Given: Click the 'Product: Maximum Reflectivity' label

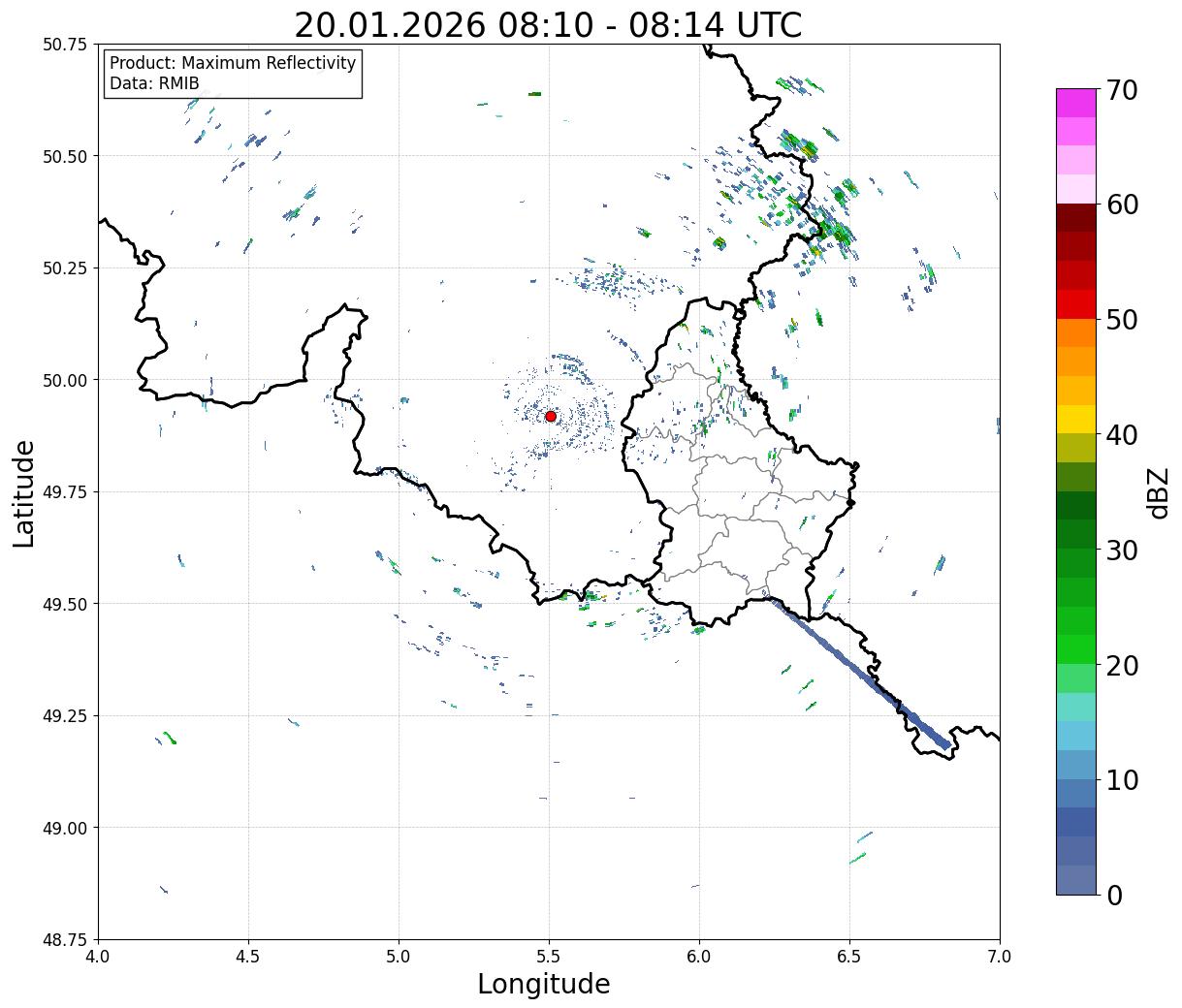Looking at the screenshot, I should pos(233,63).
